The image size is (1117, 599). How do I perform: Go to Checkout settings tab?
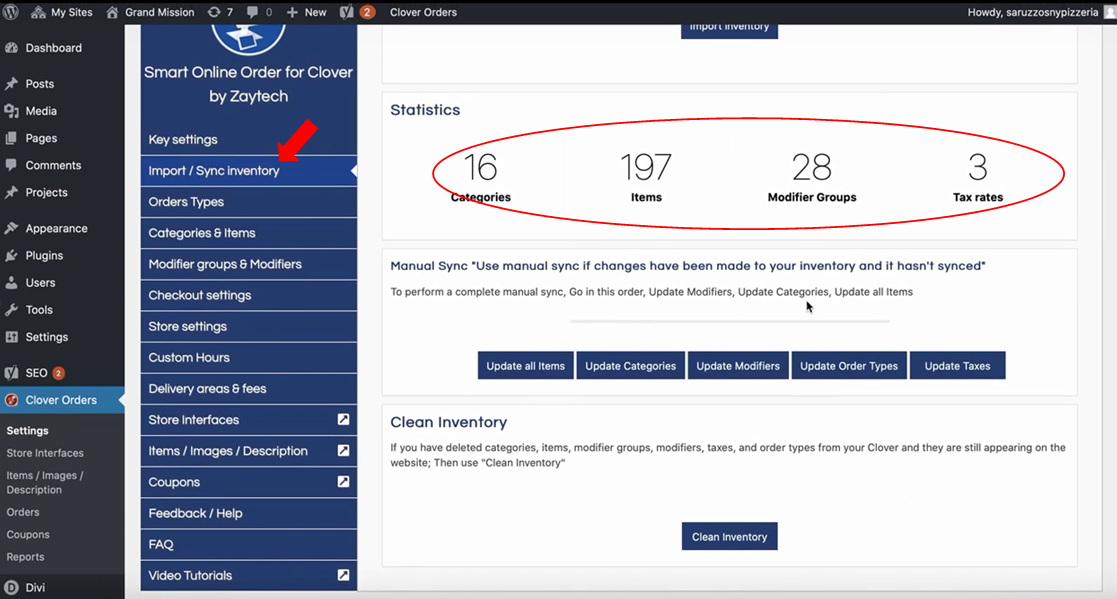(249, 296)
